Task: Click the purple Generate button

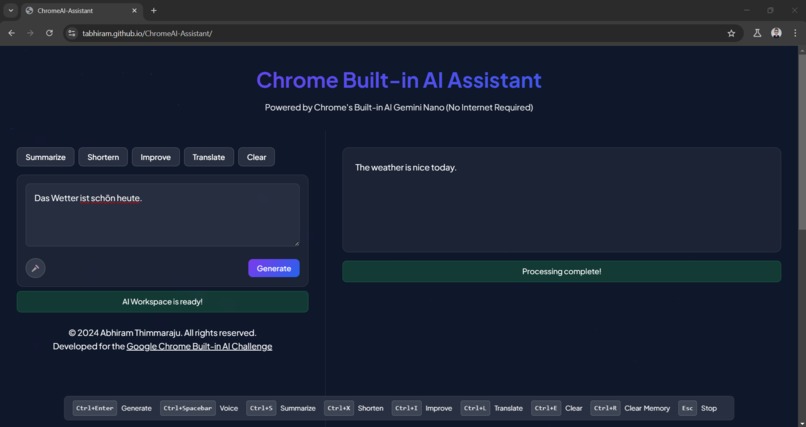Action: 274,268
